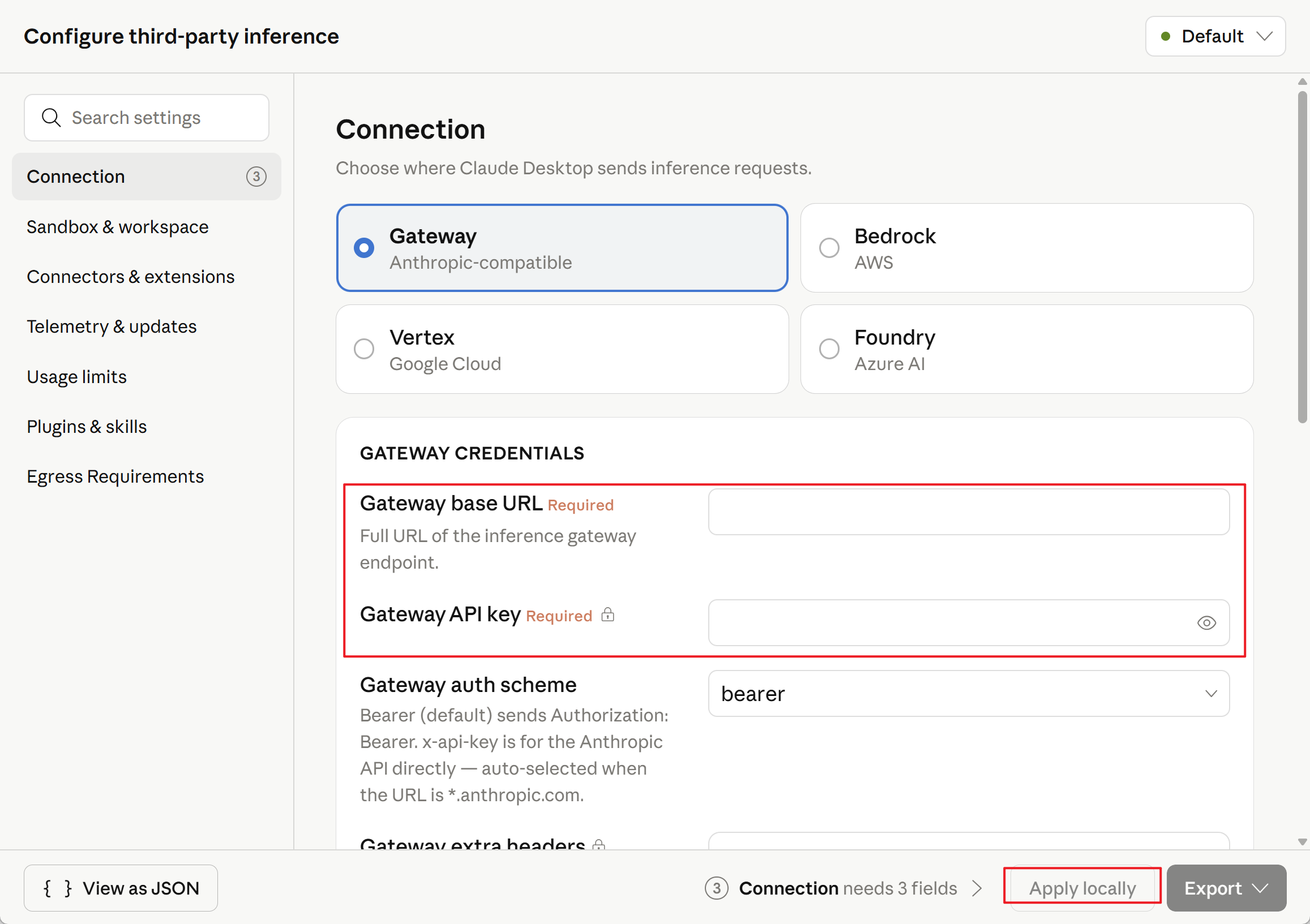Click the search magnifier icon
The image size is (1310, 924).
point(51,118)
